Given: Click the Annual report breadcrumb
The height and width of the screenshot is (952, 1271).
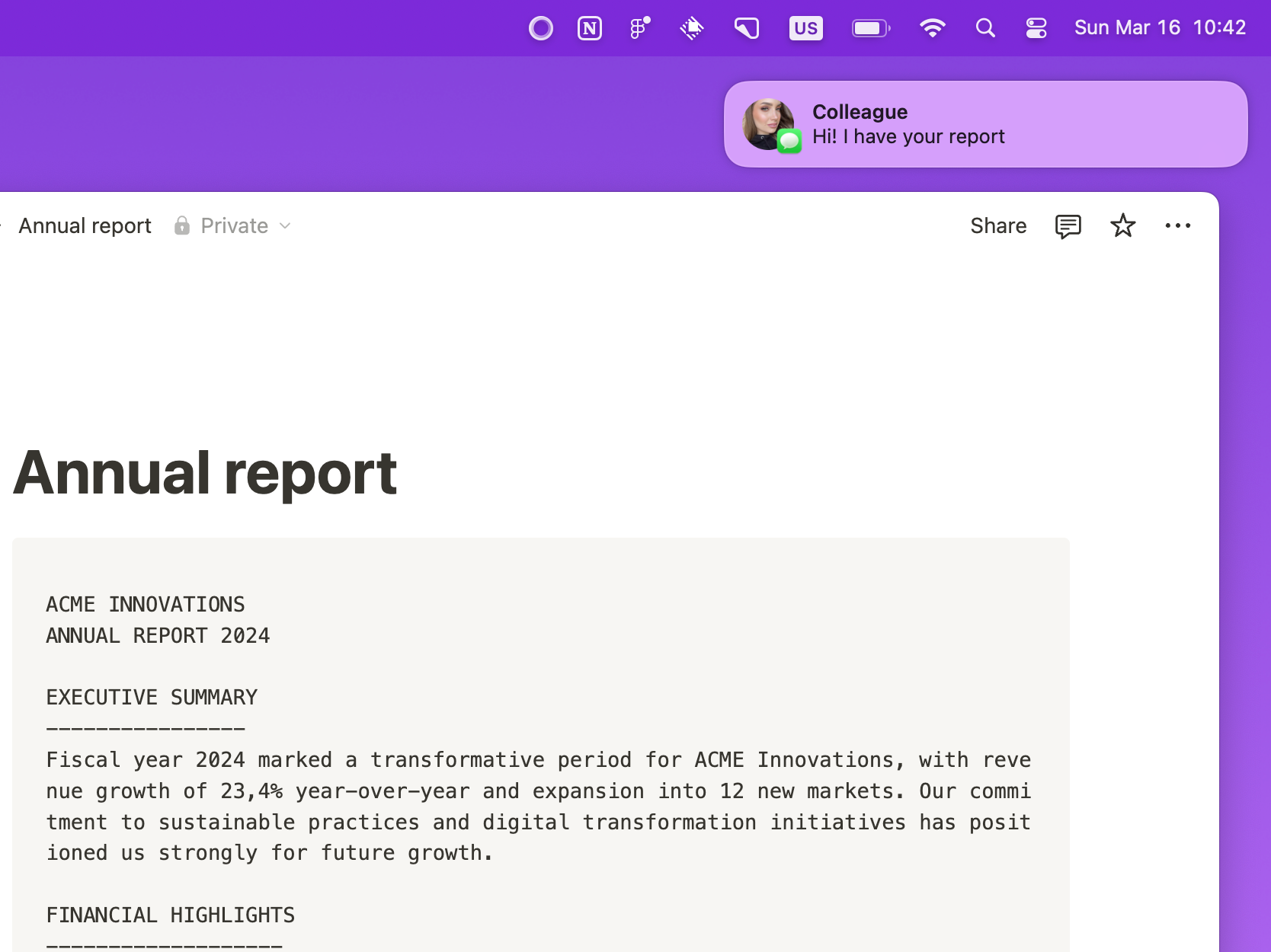Looking at the screenshot, I should tap(85, 226).
